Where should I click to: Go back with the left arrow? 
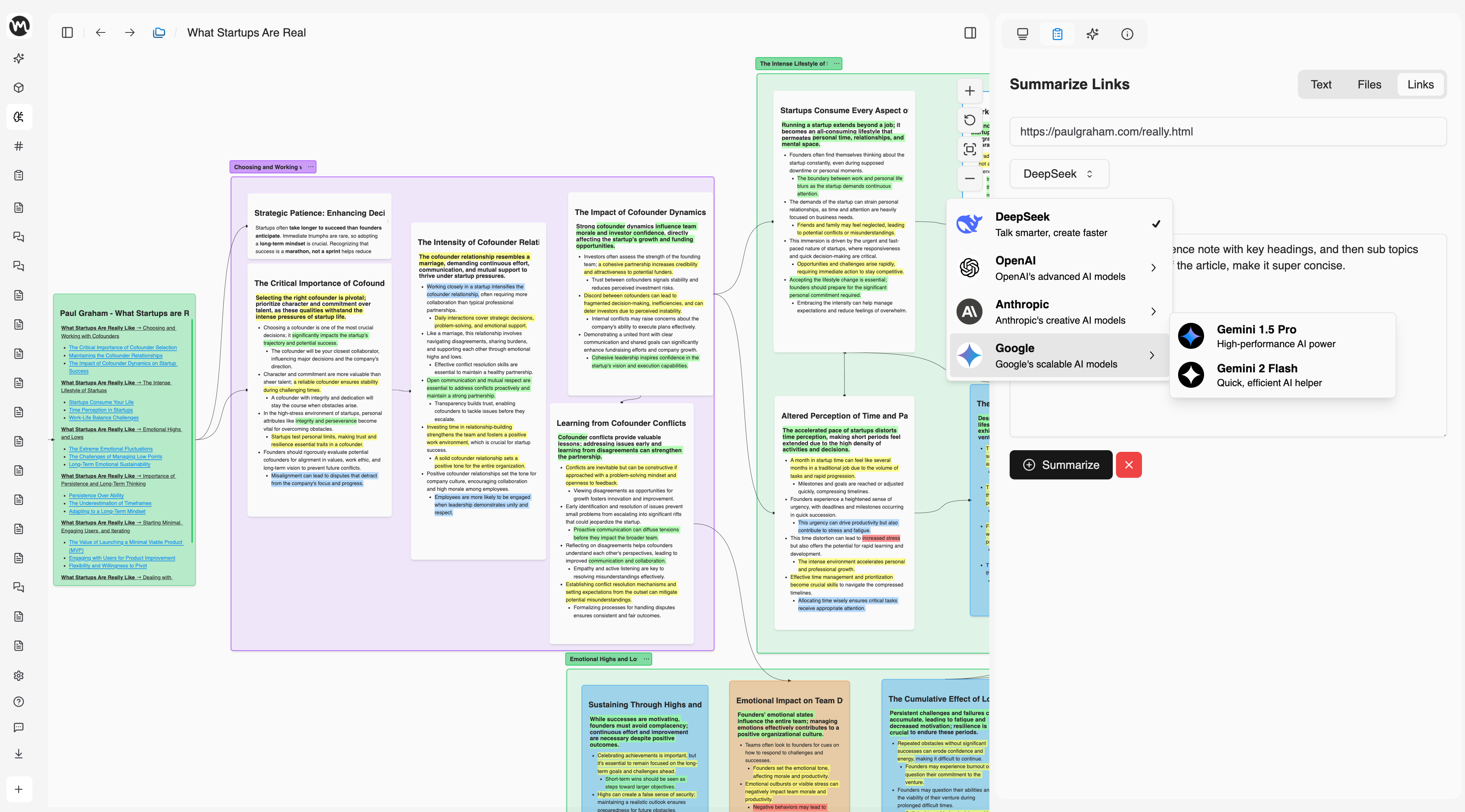point(101,32)
